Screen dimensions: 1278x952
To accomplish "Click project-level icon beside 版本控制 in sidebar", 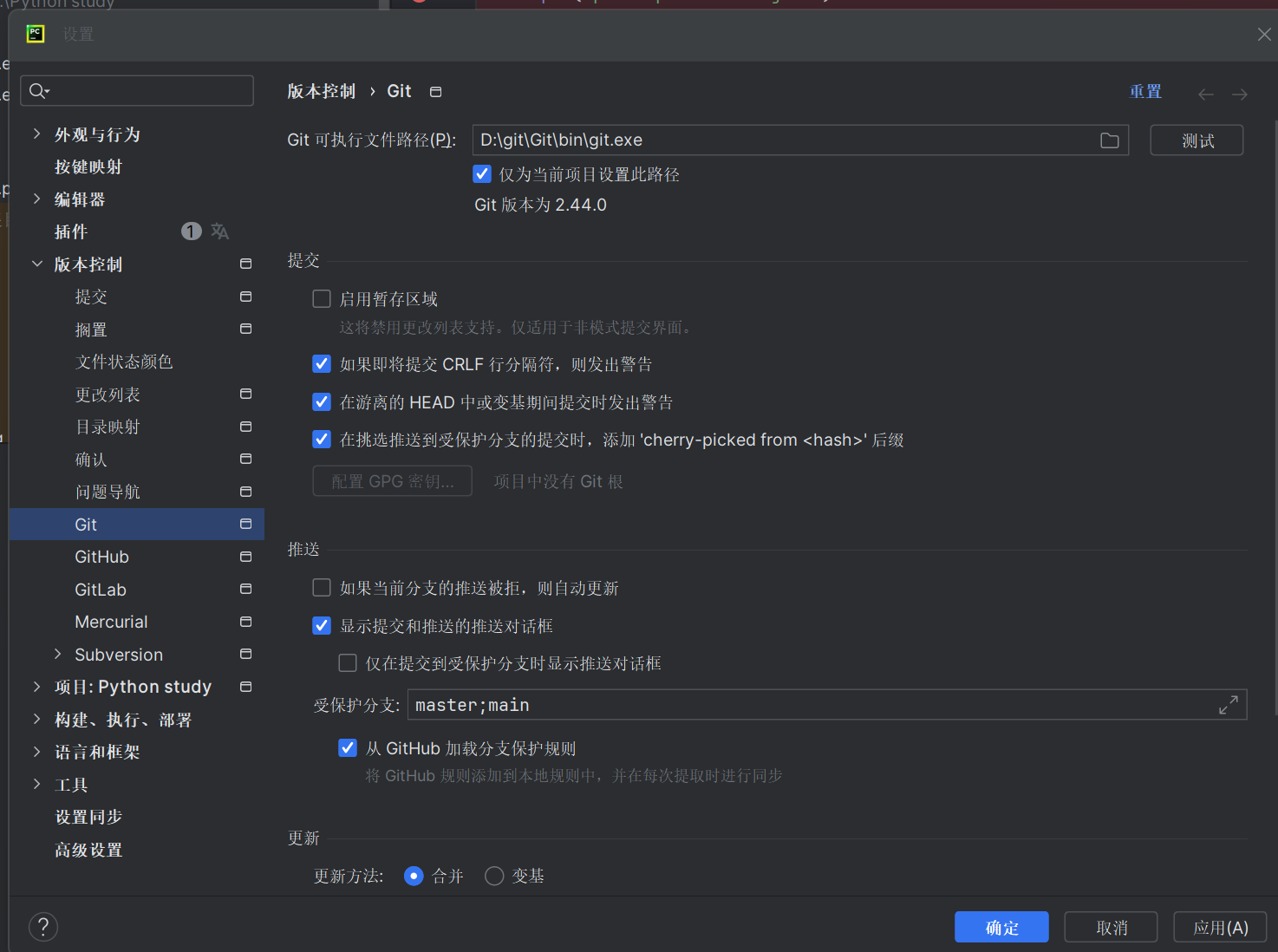I will coord(246,264).
